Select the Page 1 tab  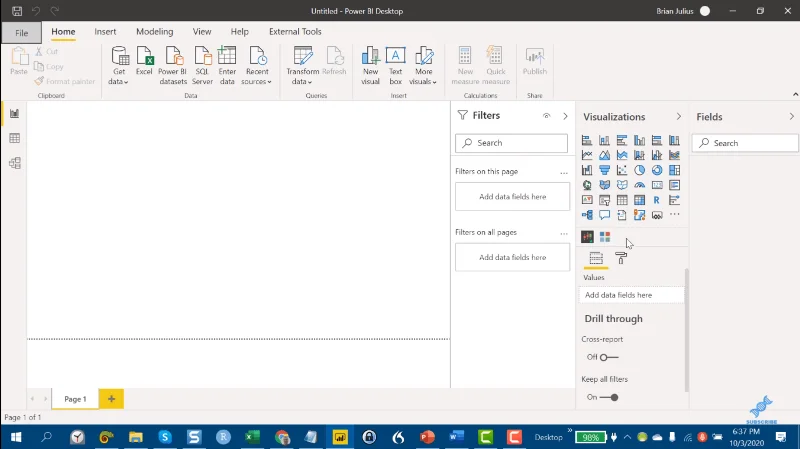75,399
